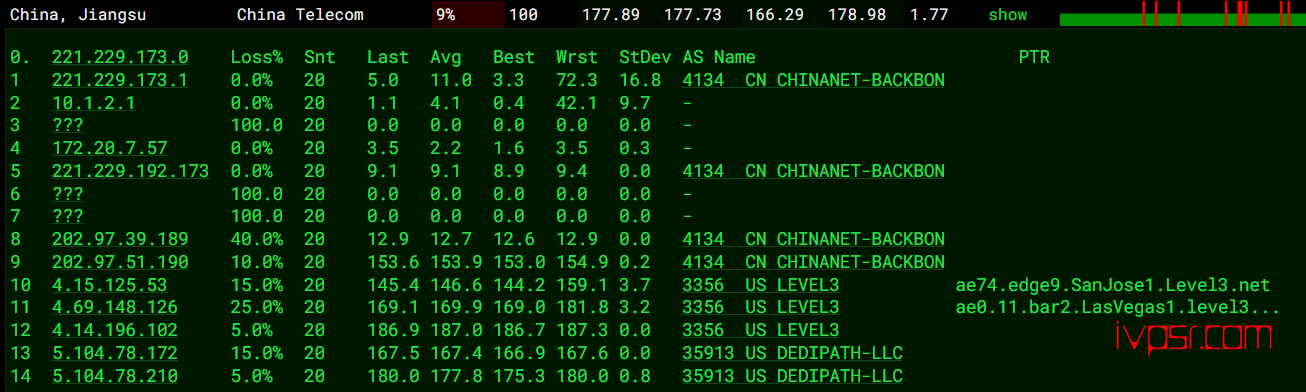Open hop 8 IP 202.97.39.189 link
Image resolution: width=1306 pixels, height=392 pixels.
(120, 240)
